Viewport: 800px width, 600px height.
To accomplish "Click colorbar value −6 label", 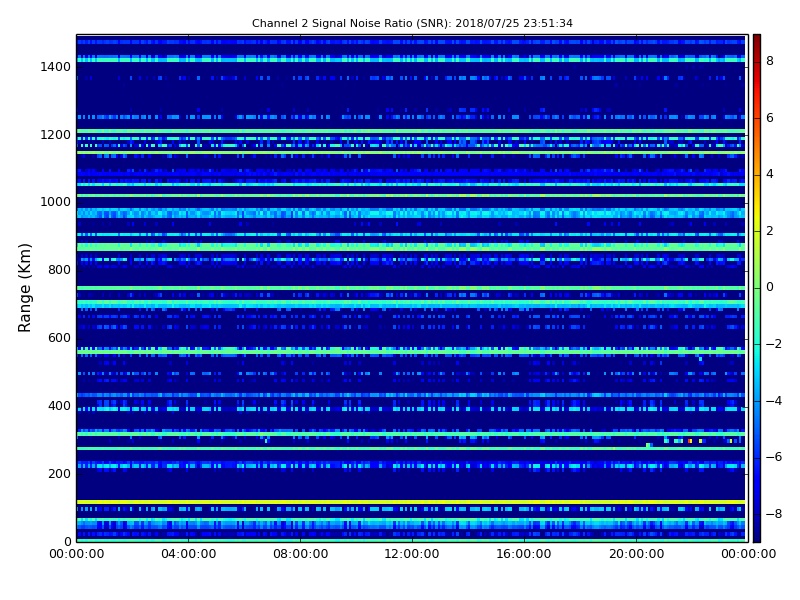I will [774, 457].
